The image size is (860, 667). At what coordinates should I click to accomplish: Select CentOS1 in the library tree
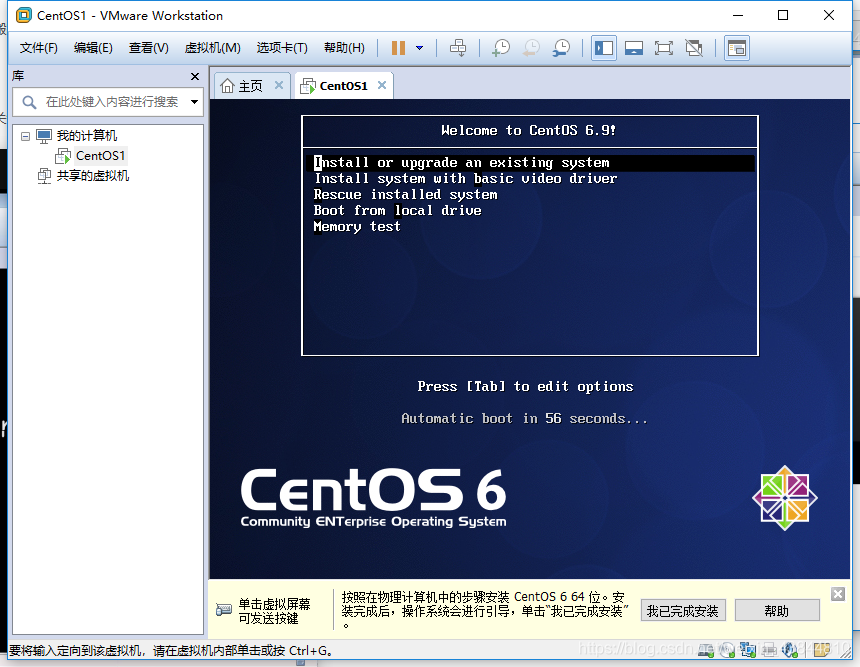pyautogui.click(x=100, y=156)
